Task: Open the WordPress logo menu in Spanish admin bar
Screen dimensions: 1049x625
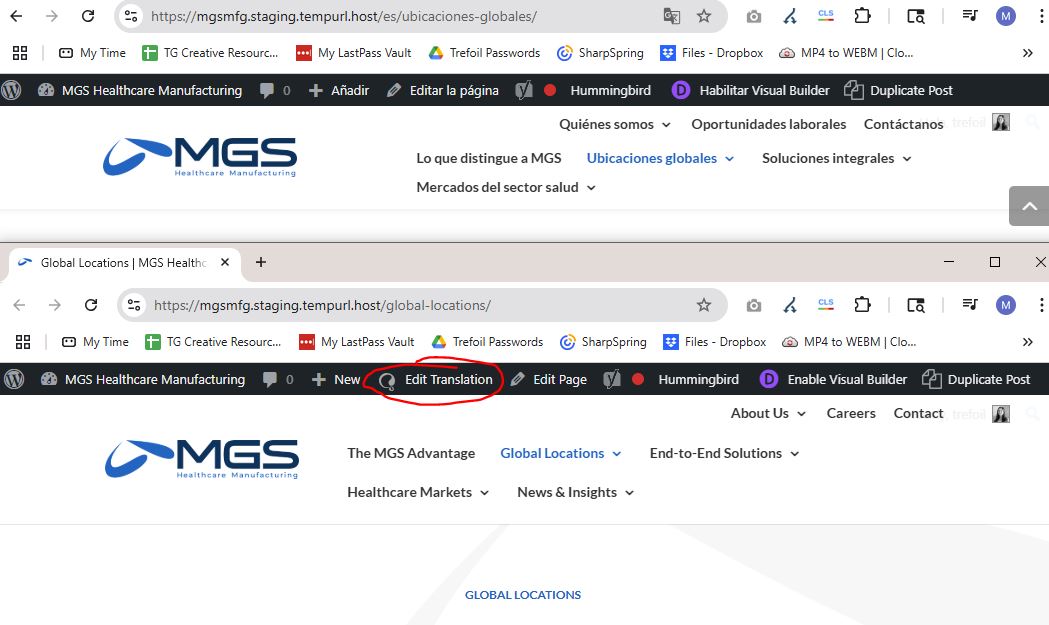Action: tap(11, 90)
